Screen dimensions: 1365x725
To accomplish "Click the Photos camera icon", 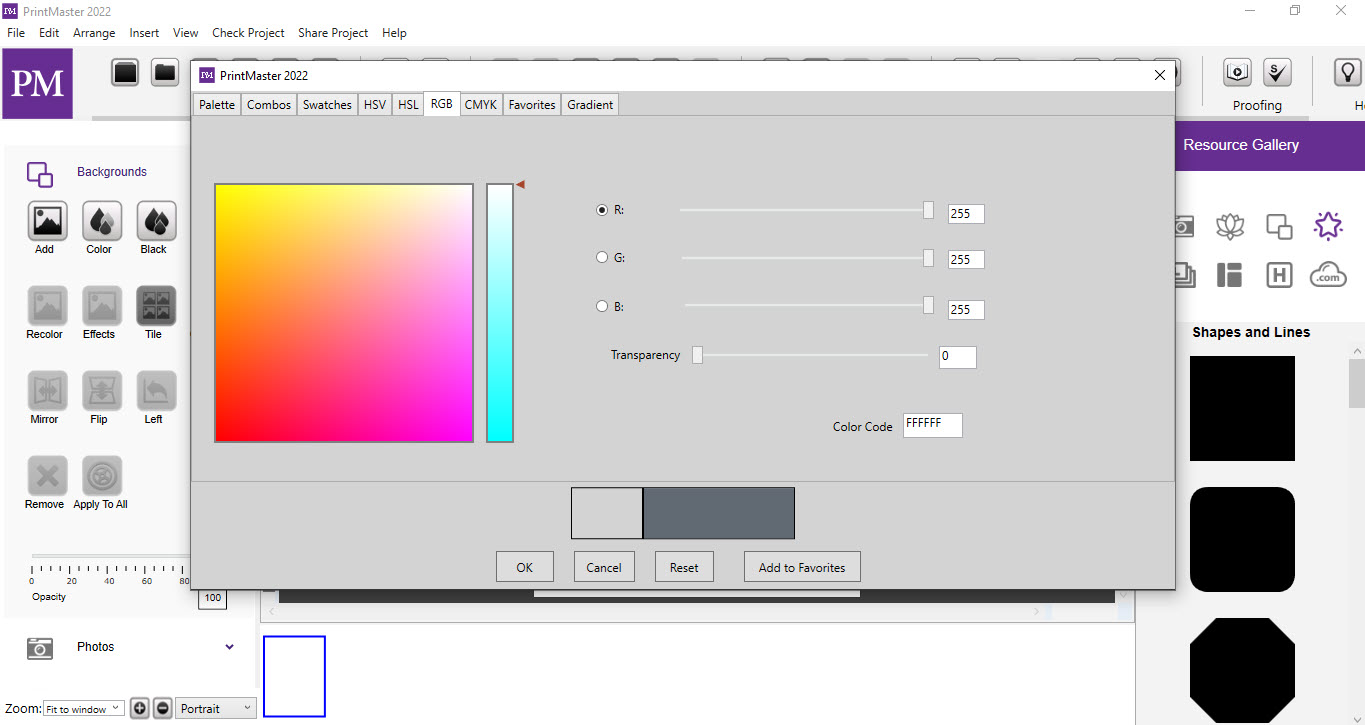I will pos(40,648).
